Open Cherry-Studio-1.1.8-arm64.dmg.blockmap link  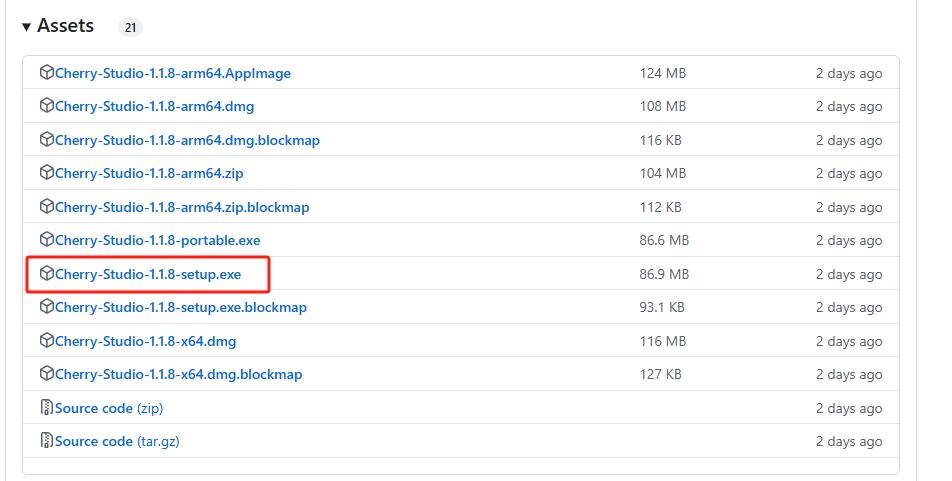click(187, 140)
